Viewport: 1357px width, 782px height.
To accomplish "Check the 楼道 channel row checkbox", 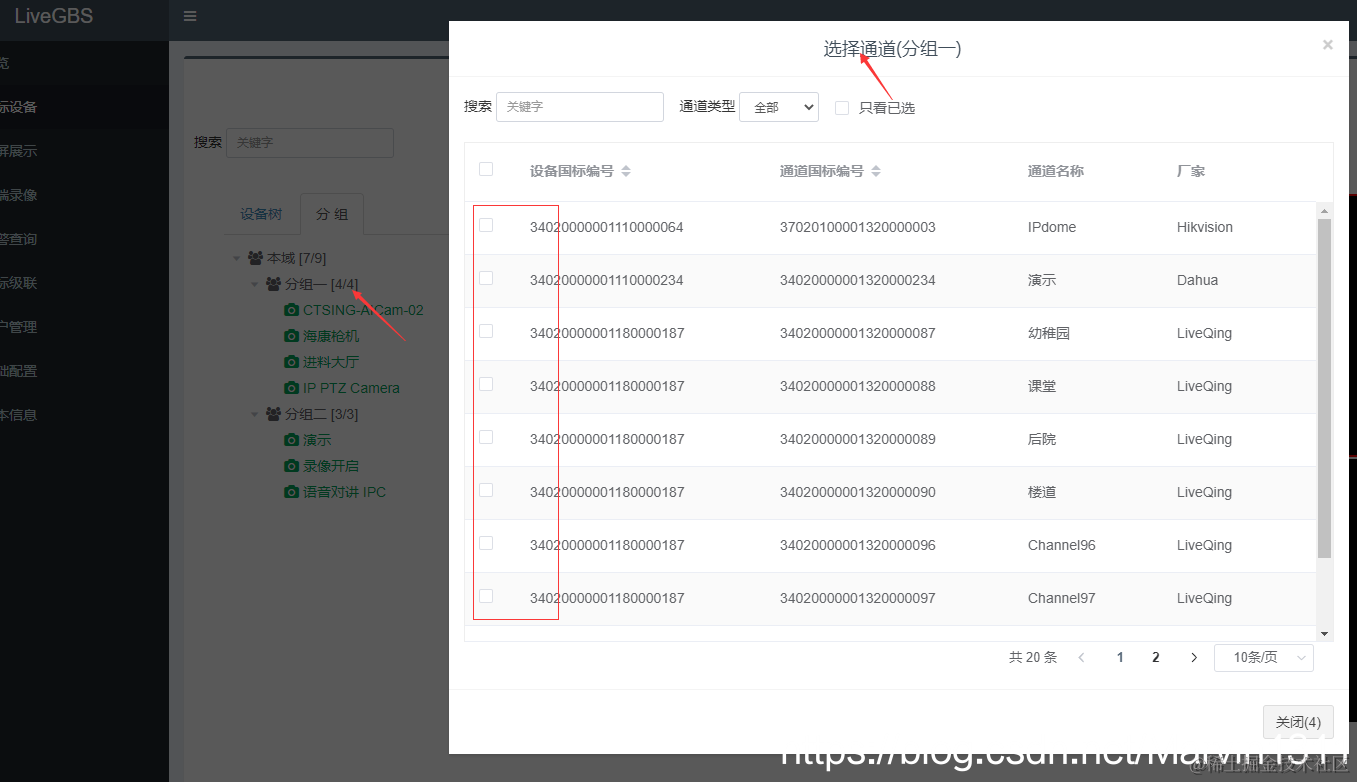I will tap(486, 490).
